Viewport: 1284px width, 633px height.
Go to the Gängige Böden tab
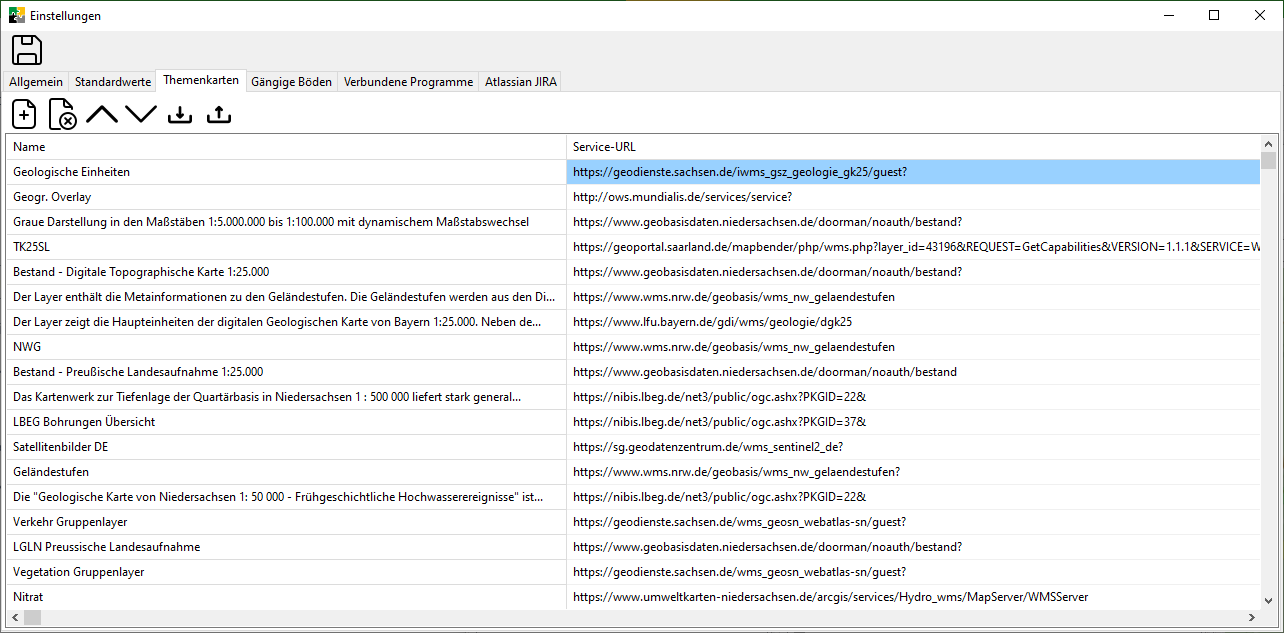click(x=291, y=82)
